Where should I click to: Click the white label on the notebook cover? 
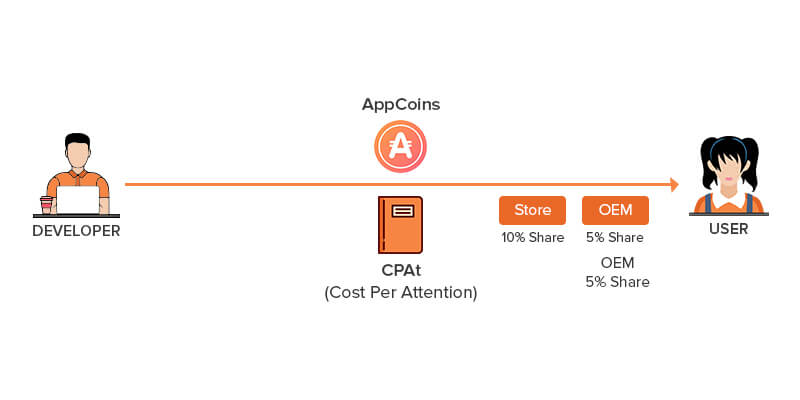click(x=404, y=210)
